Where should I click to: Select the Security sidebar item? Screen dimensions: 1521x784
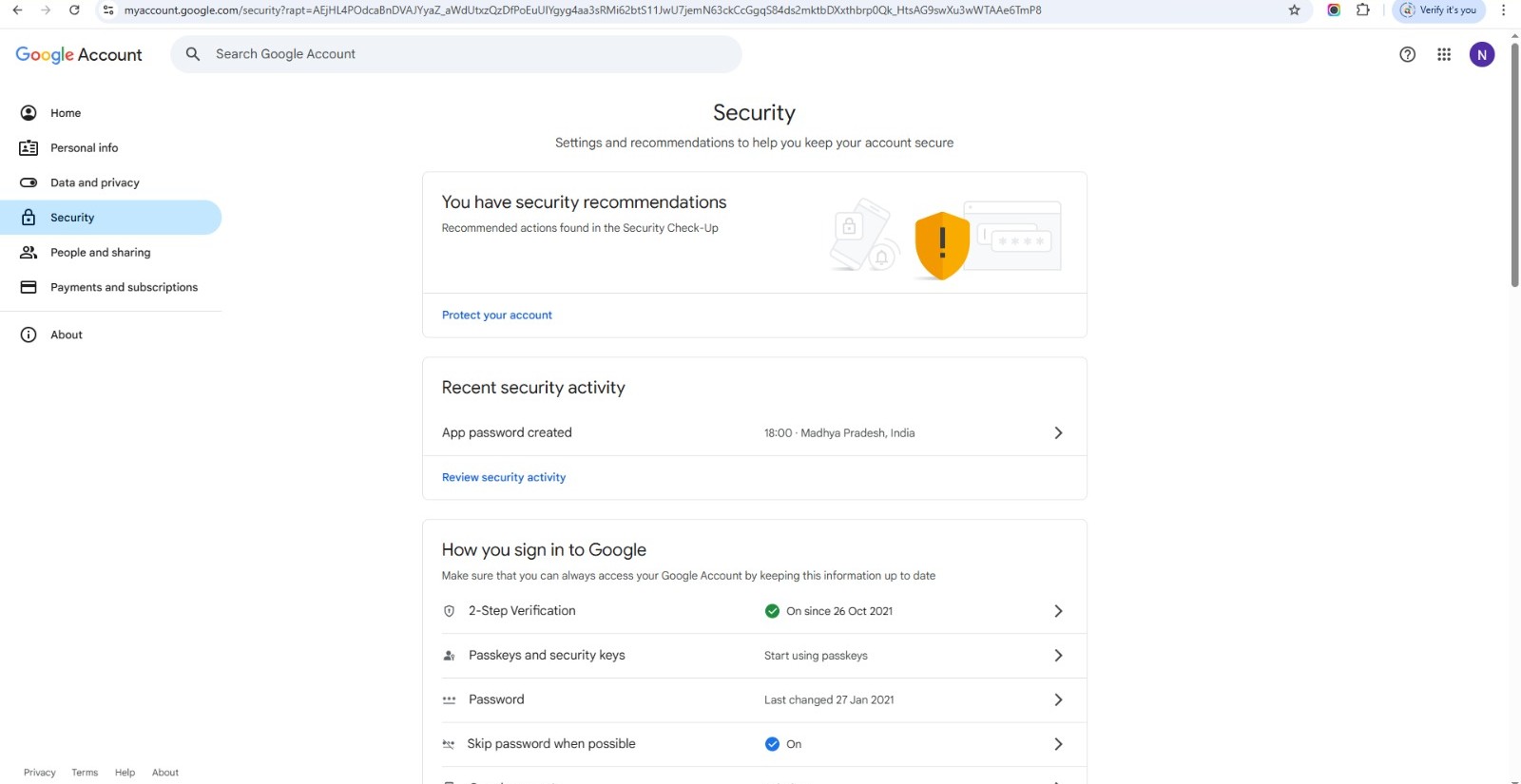(110, 218)
